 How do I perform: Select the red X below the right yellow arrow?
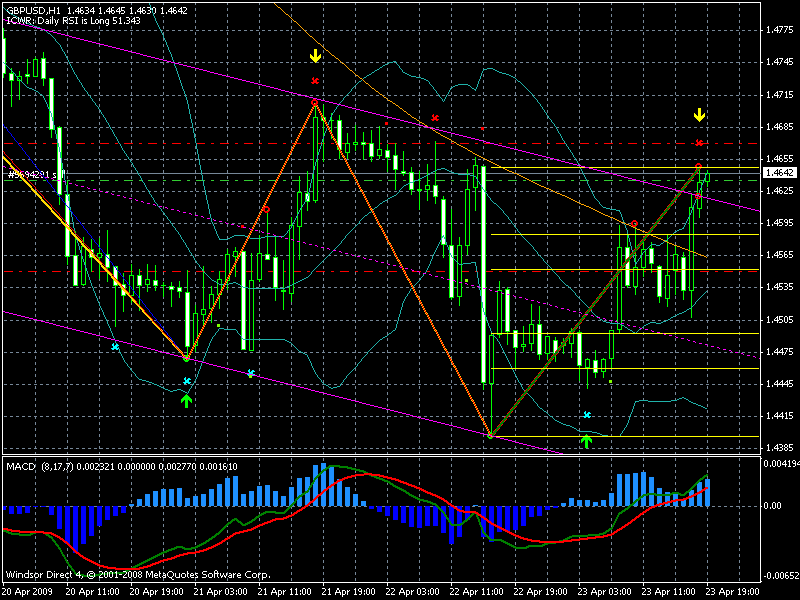[x=699, y=143]
